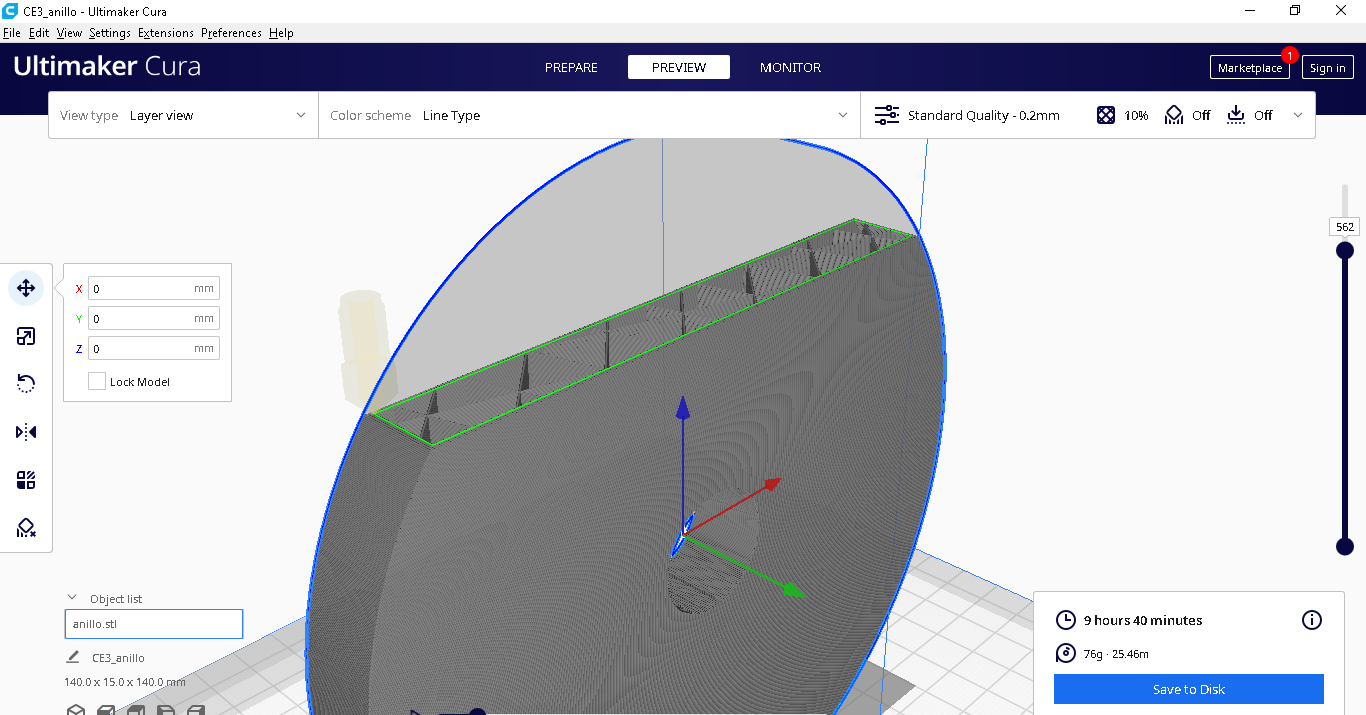Click the CE3_anillo job name

118,658
